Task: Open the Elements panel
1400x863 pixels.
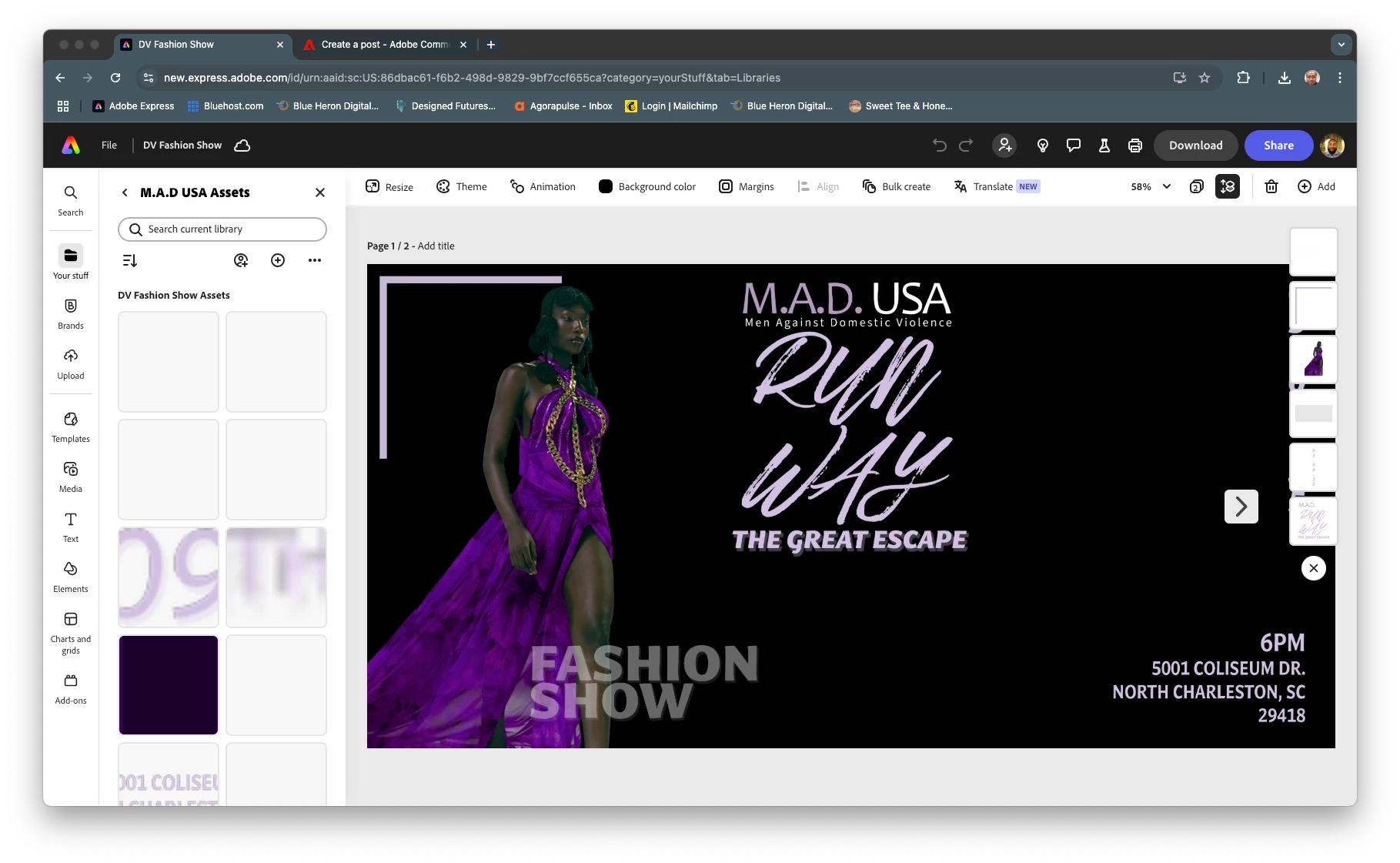Action: 70,577
